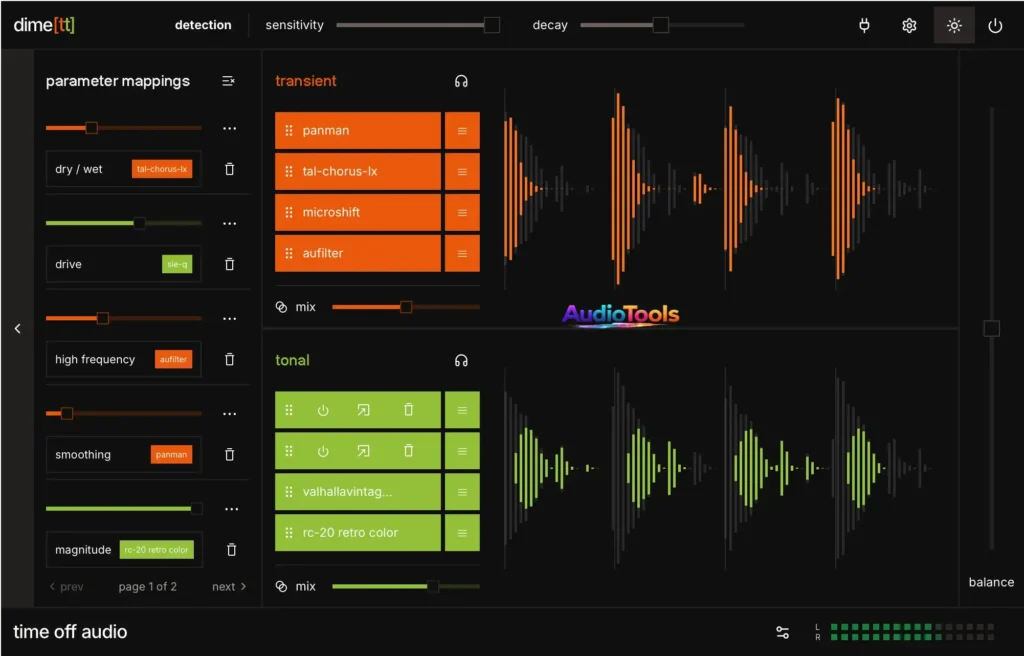Toggle power on the first tonal slot

click(321, 409)
